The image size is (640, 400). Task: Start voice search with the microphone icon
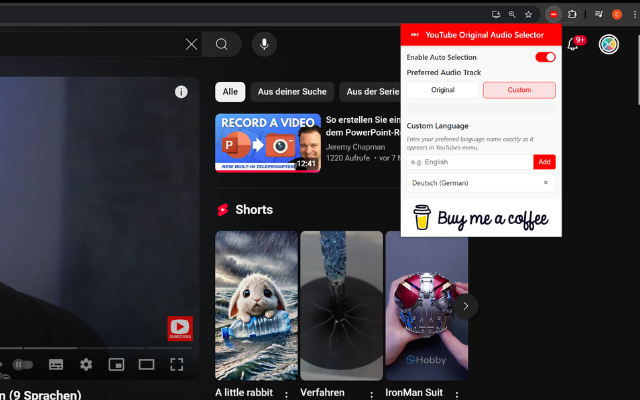pos(264,44)
